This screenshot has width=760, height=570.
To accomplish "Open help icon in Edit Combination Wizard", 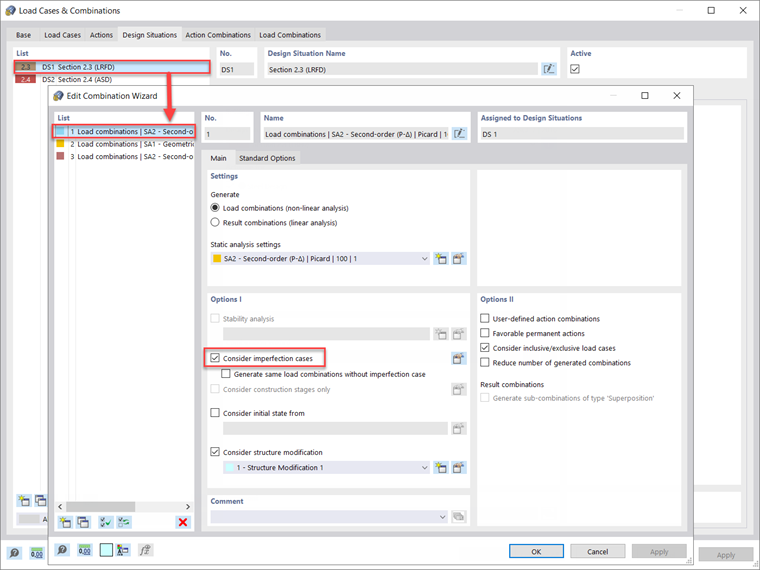I will pos(62,550).
